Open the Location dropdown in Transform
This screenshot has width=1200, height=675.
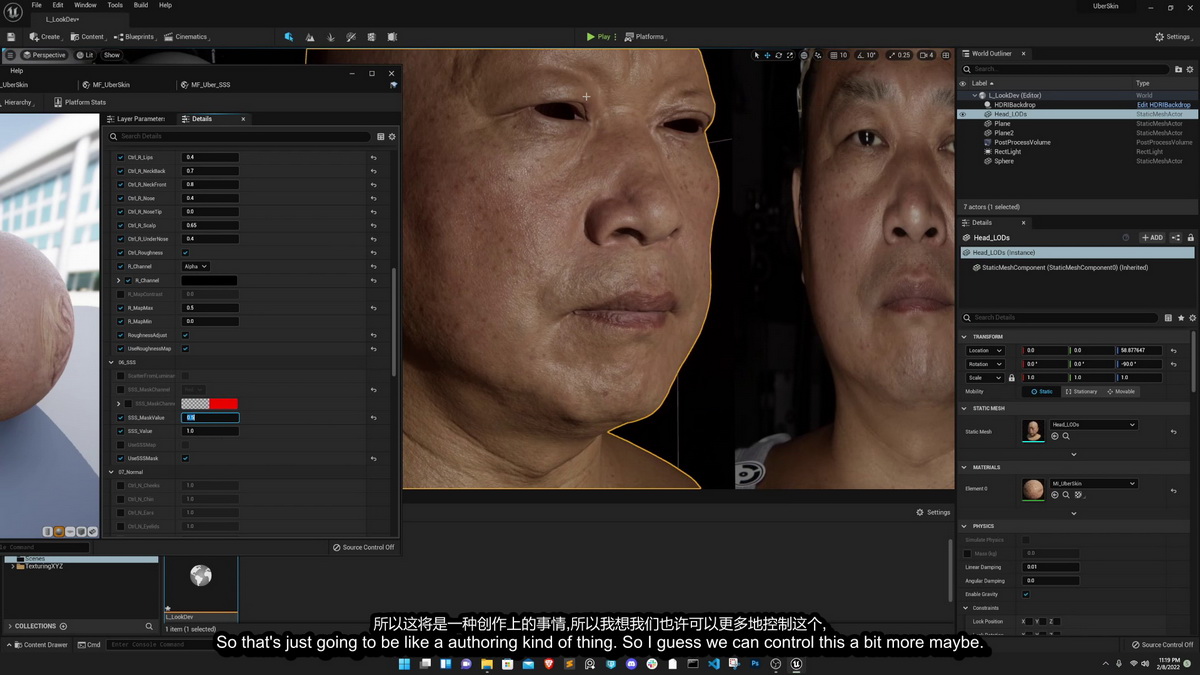(x=985, y=351)
